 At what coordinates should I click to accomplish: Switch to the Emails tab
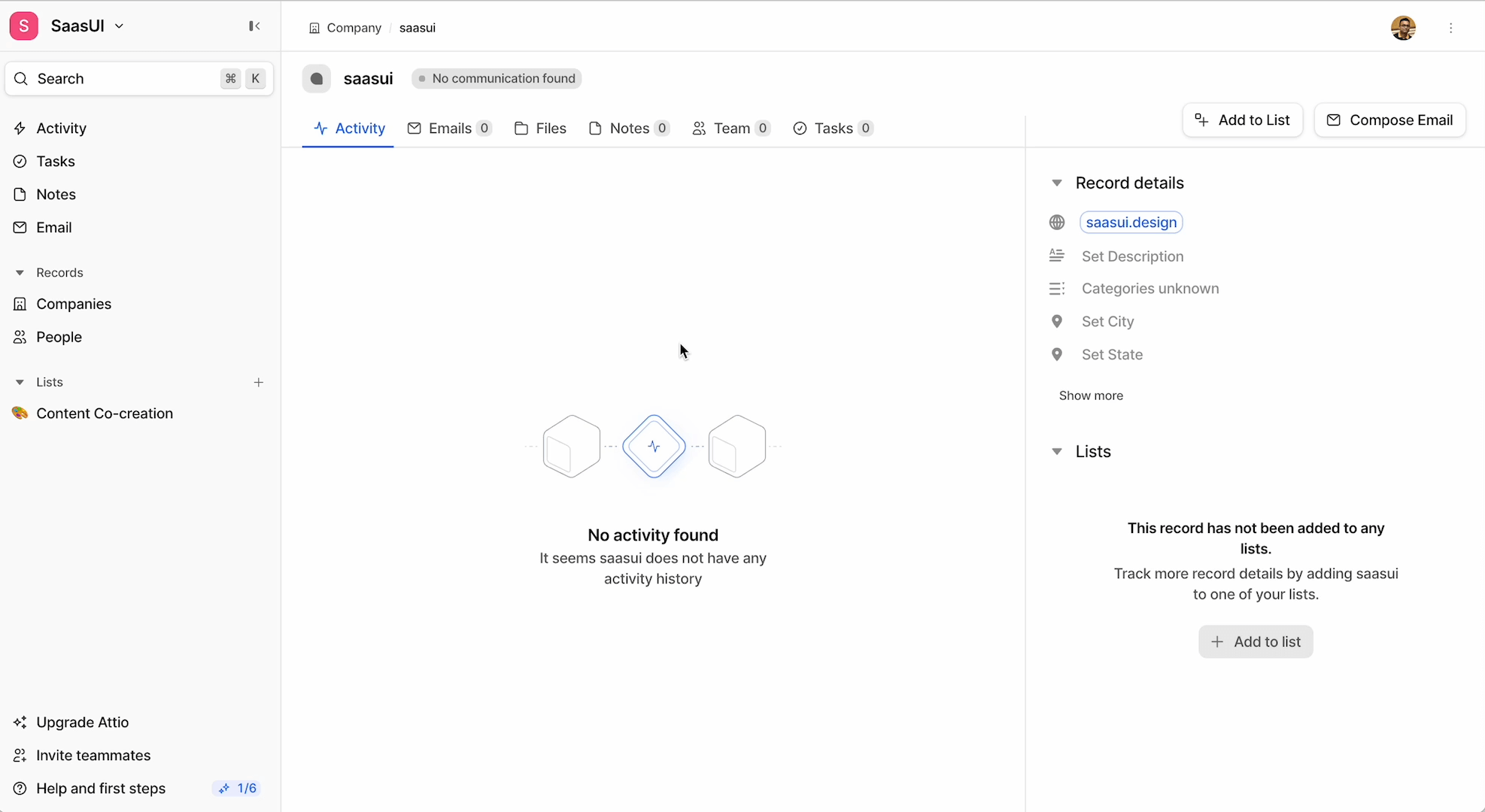[449, 129]
